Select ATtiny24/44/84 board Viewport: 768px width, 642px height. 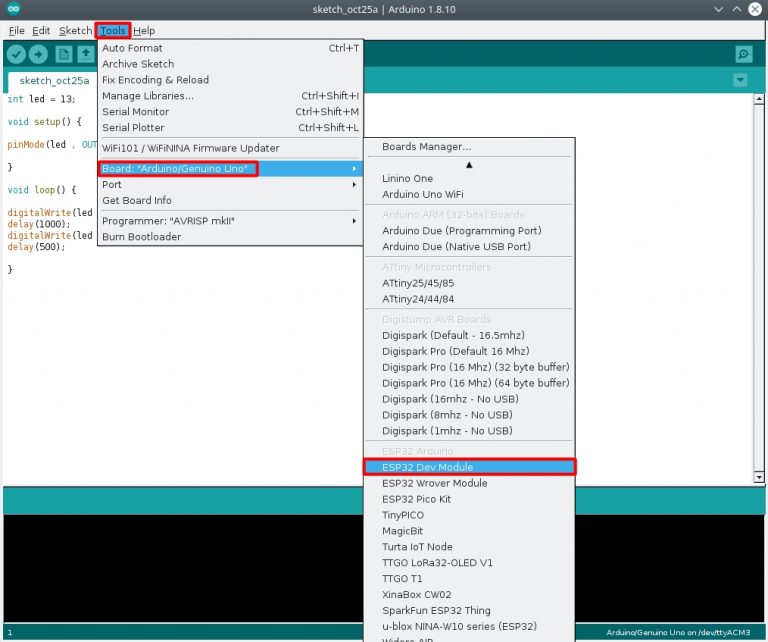tap(469, 299)
